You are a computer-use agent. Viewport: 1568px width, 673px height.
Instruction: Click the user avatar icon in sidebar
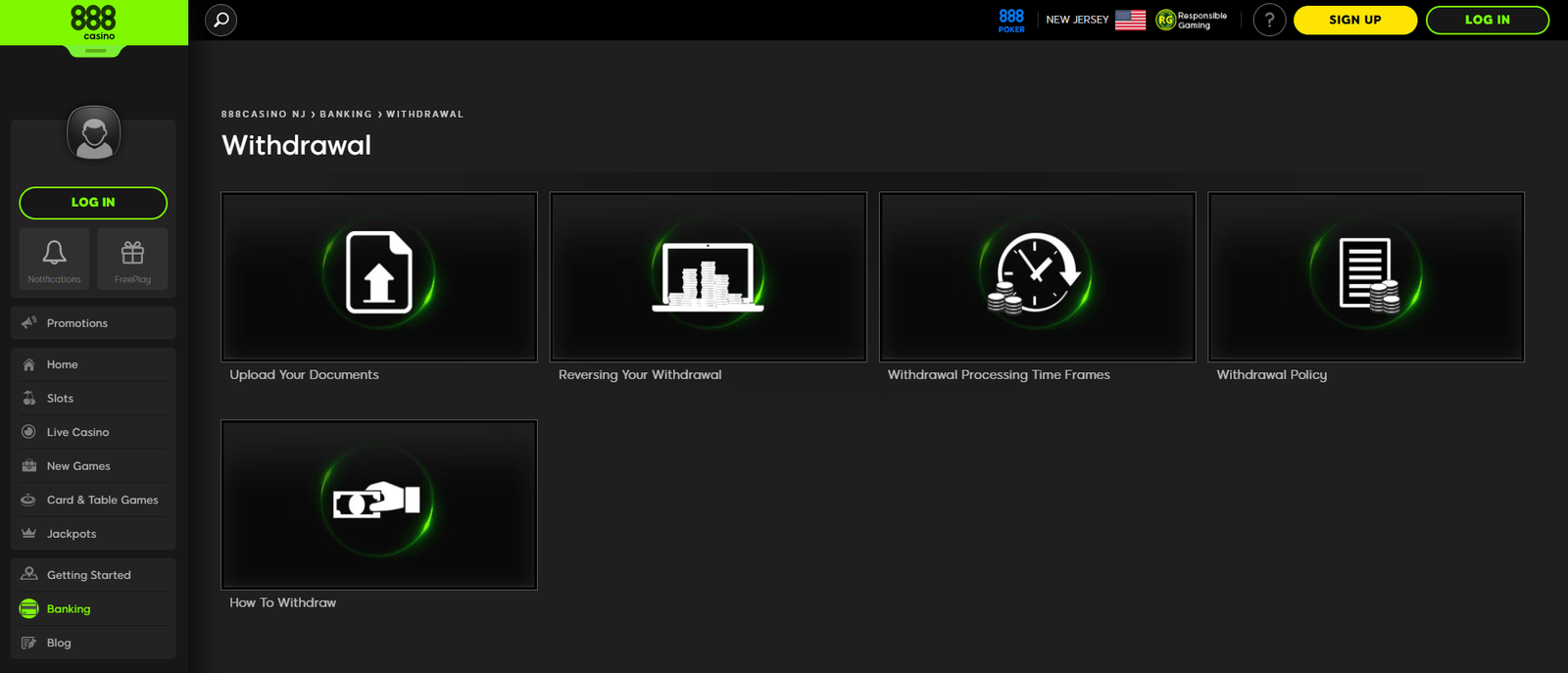coord(94,133)
